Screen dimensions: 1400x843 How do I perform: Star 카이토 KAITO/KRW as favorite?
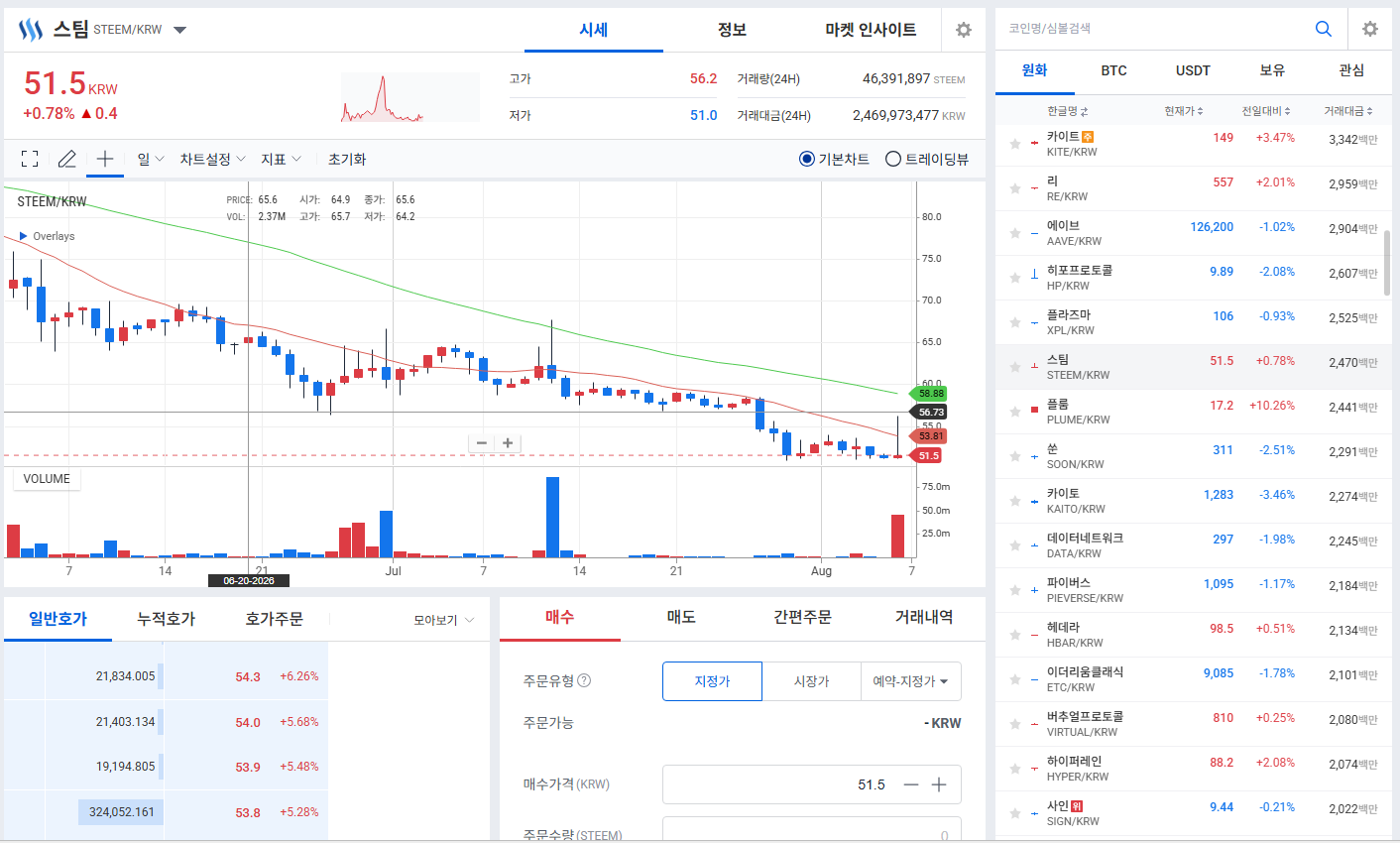click(x=1015, y=501)
